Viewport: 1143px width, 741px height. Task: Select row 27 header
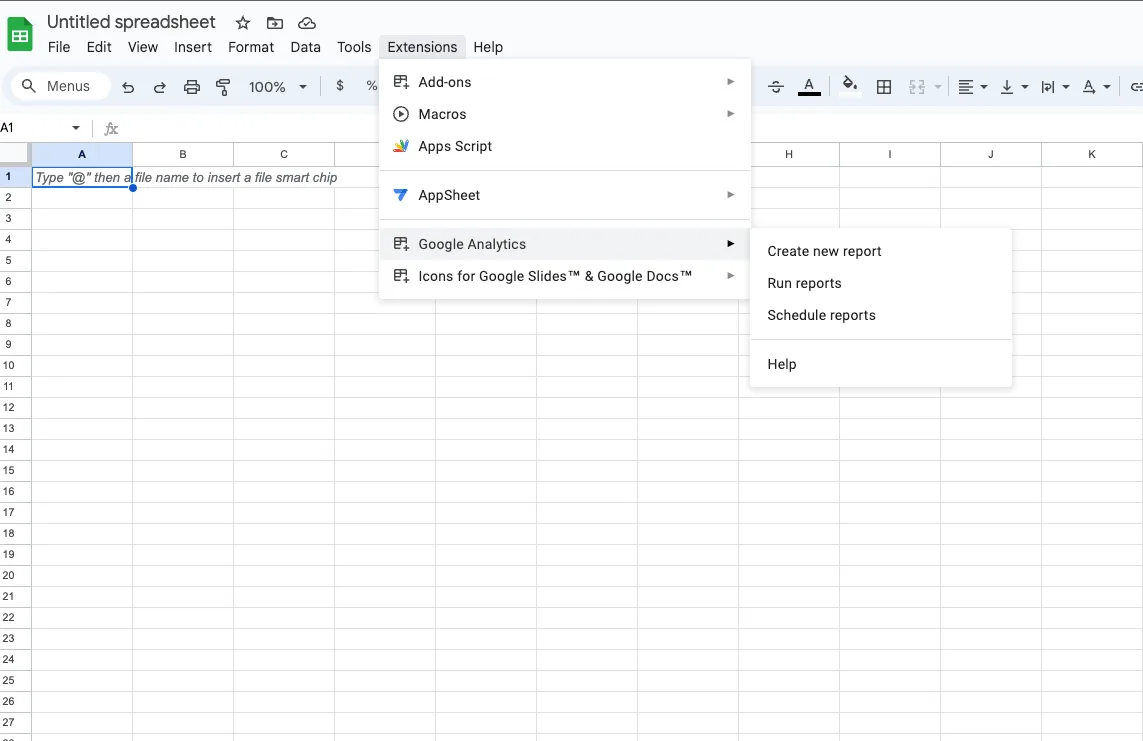(15, 722)
